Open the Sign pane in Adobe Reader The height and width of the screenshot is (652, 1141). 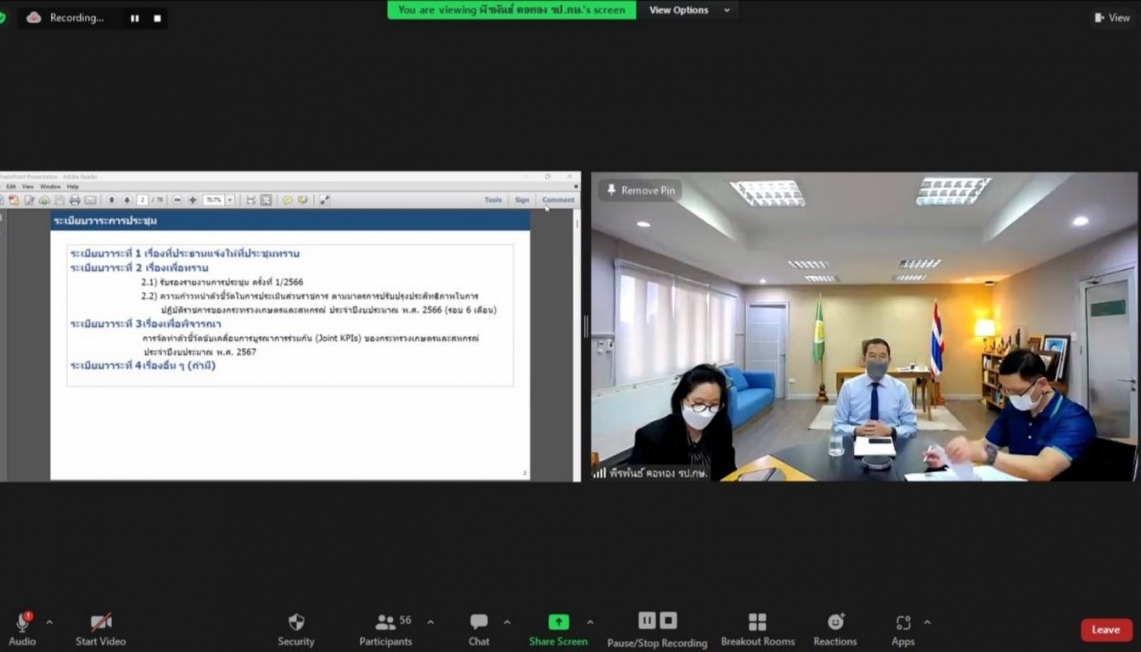point(522,199)
